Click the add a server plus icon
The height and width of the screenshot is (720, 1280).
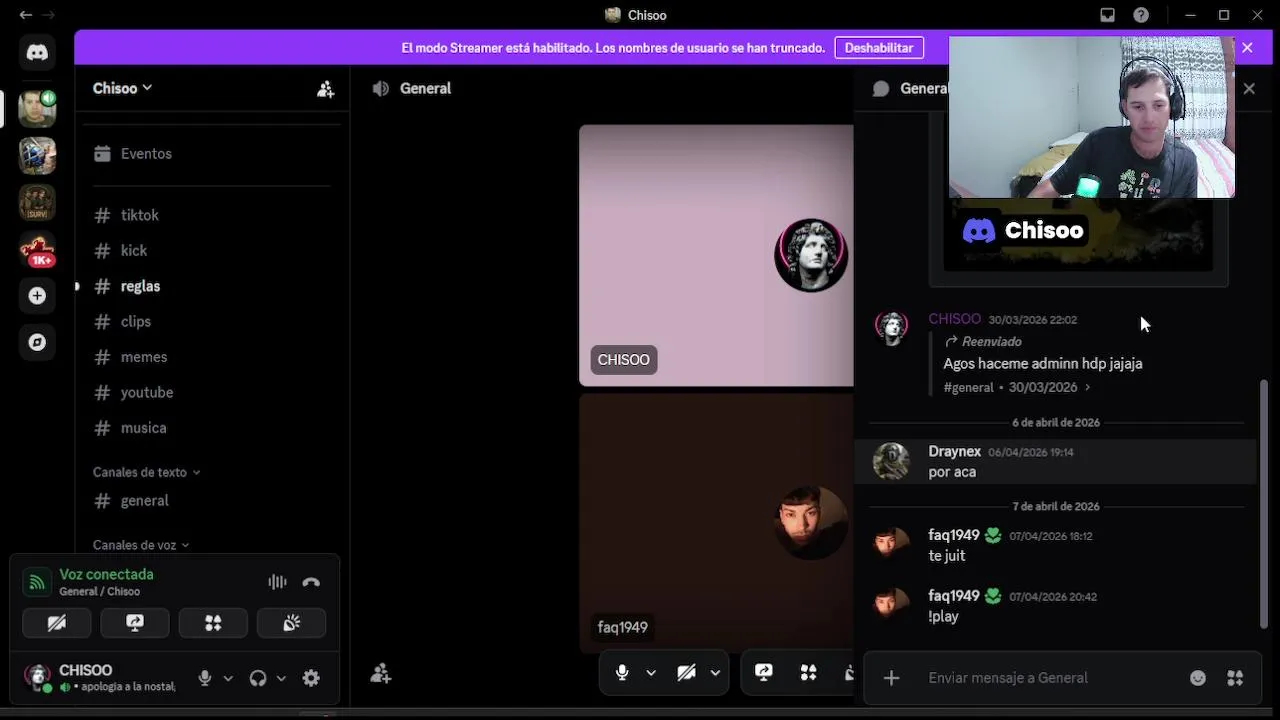point(37,296)
